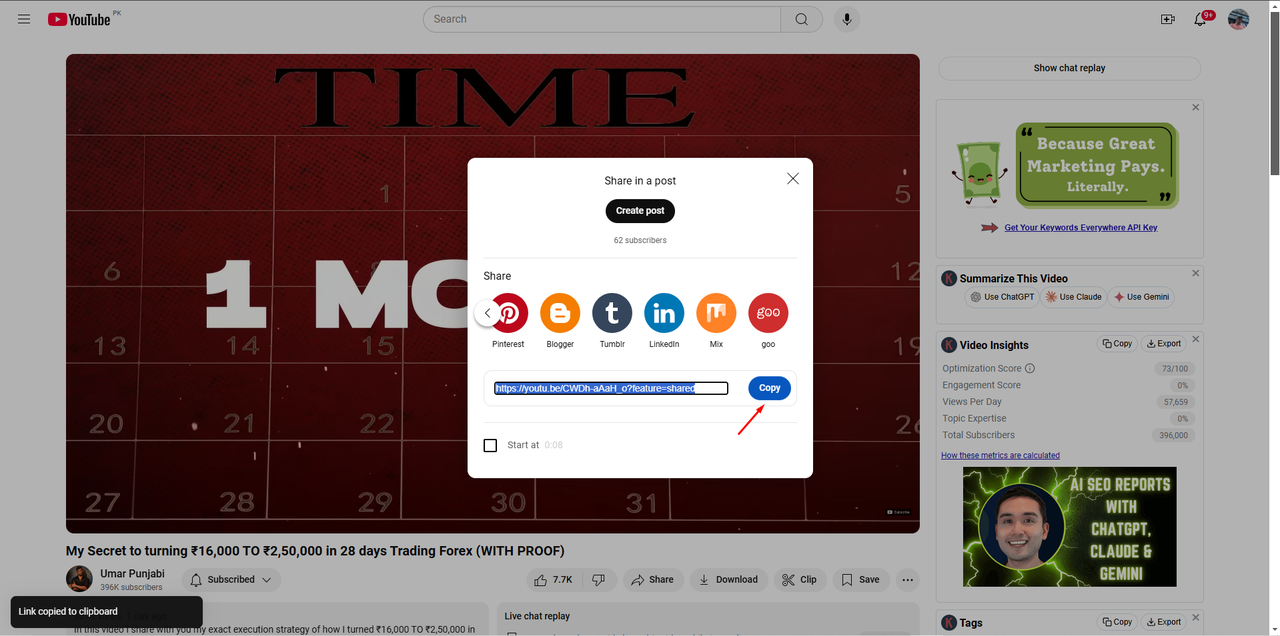Image resolution: width=1280 pixels, height=636 pixels.
Task: Summarize using Use Claude button
Action: coord(1073,297)
